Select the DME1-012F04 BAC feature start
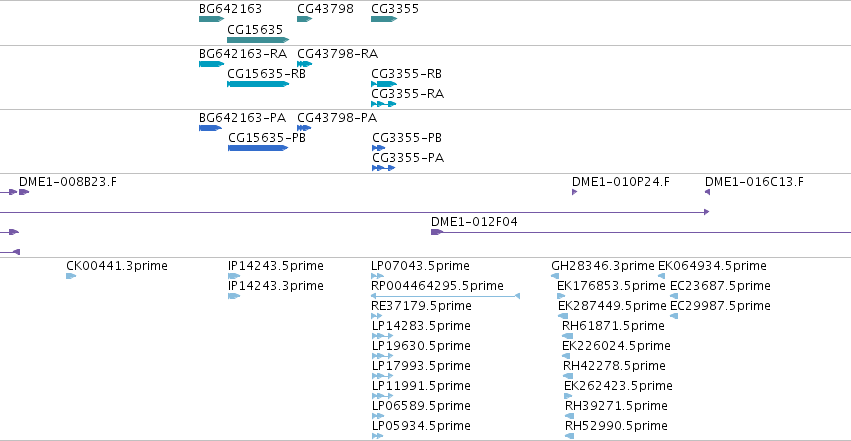 click(x=437, y=232)
